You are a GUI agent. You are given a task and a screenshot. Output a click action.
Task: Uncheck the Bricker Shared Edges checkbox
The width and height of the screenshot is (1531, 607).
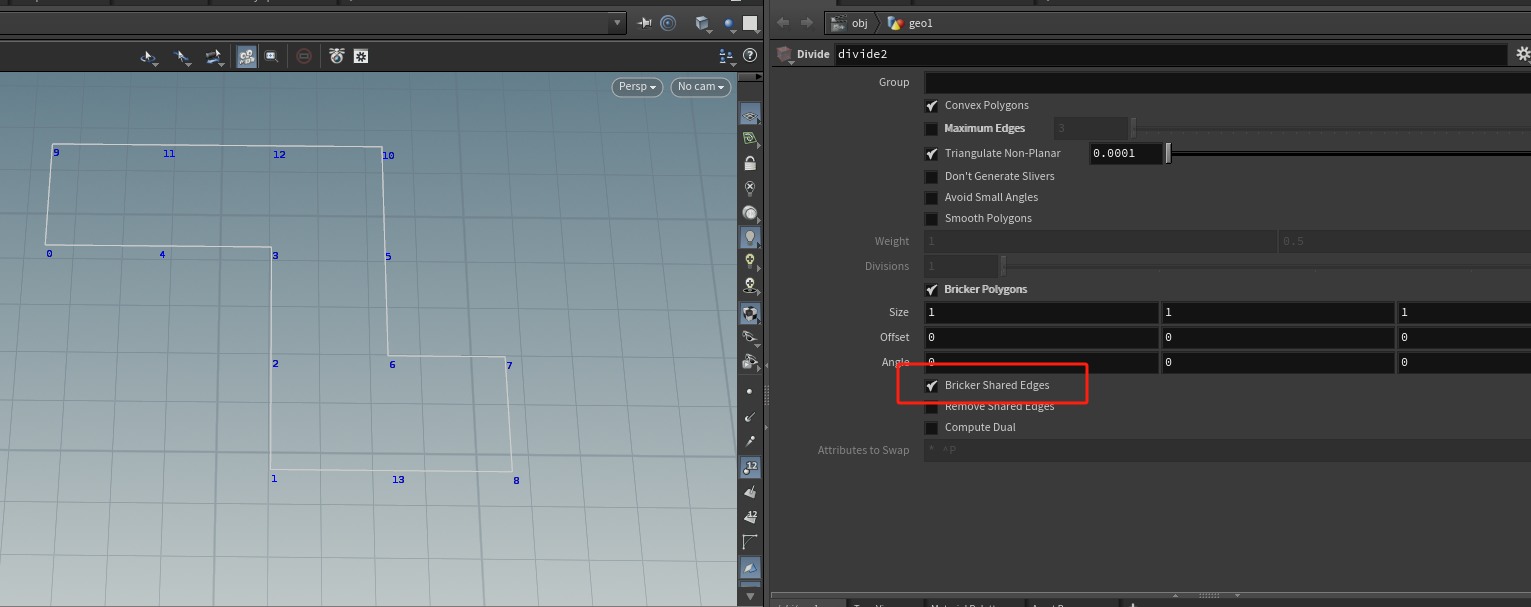pyautogui.click(x=932, y=385)
